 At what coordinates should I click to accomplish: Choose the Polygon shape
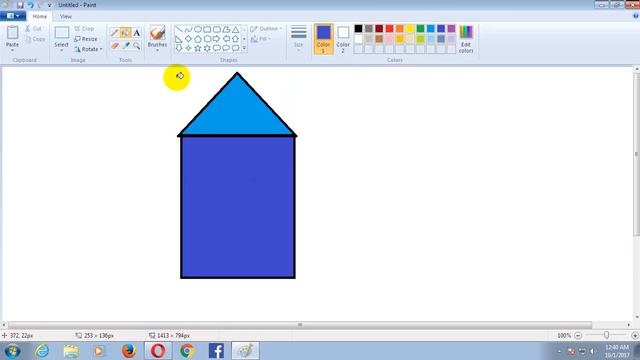[x=226, y=30]
